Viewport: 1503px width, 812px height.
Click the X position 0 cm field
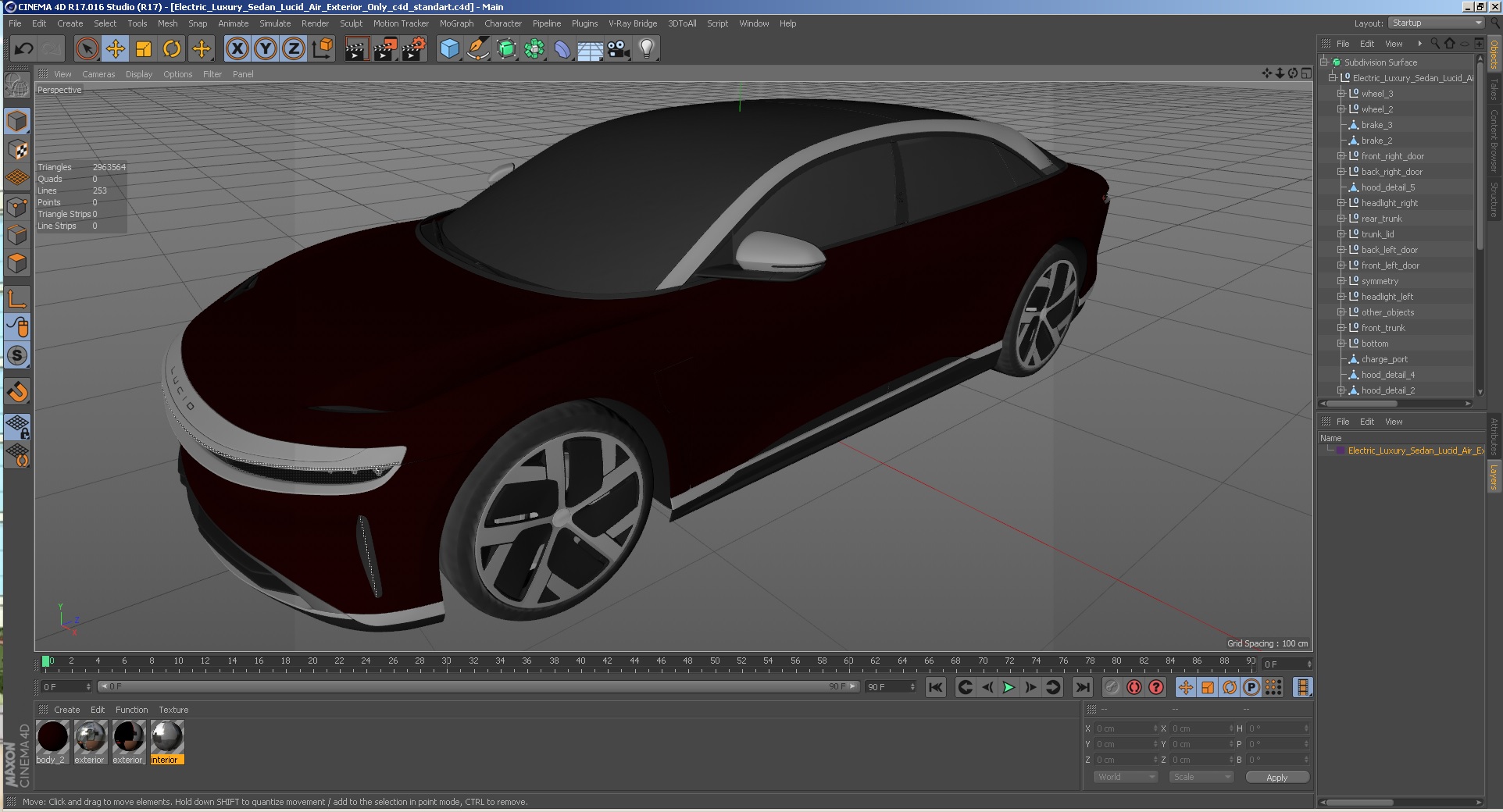(x=1125, y=728)
